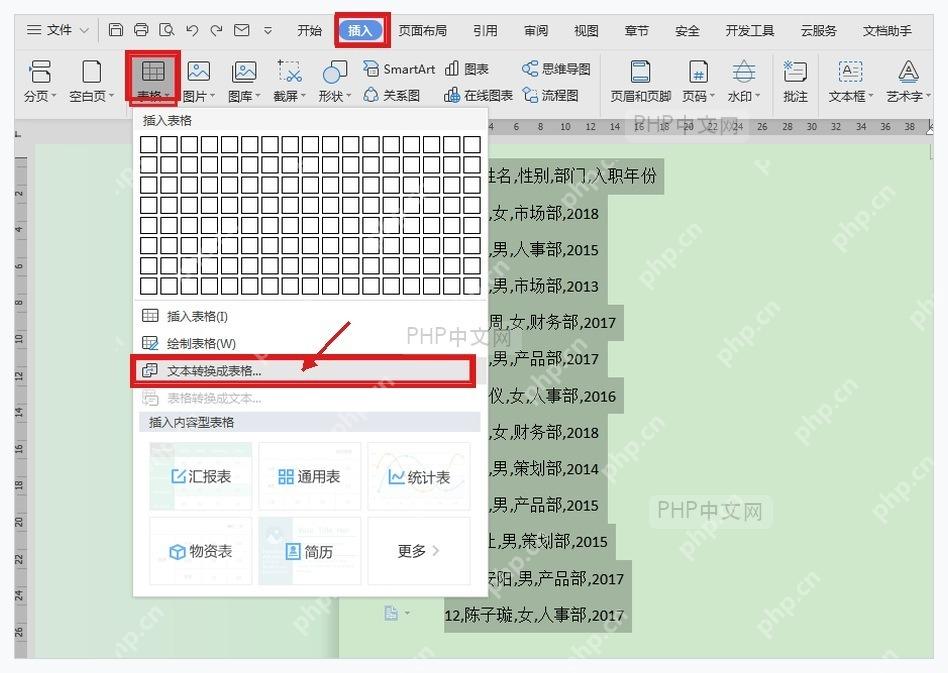Open the 文档助手 tab
The height and width of the screenshot is (673, 948).
(x=887, y=30)
